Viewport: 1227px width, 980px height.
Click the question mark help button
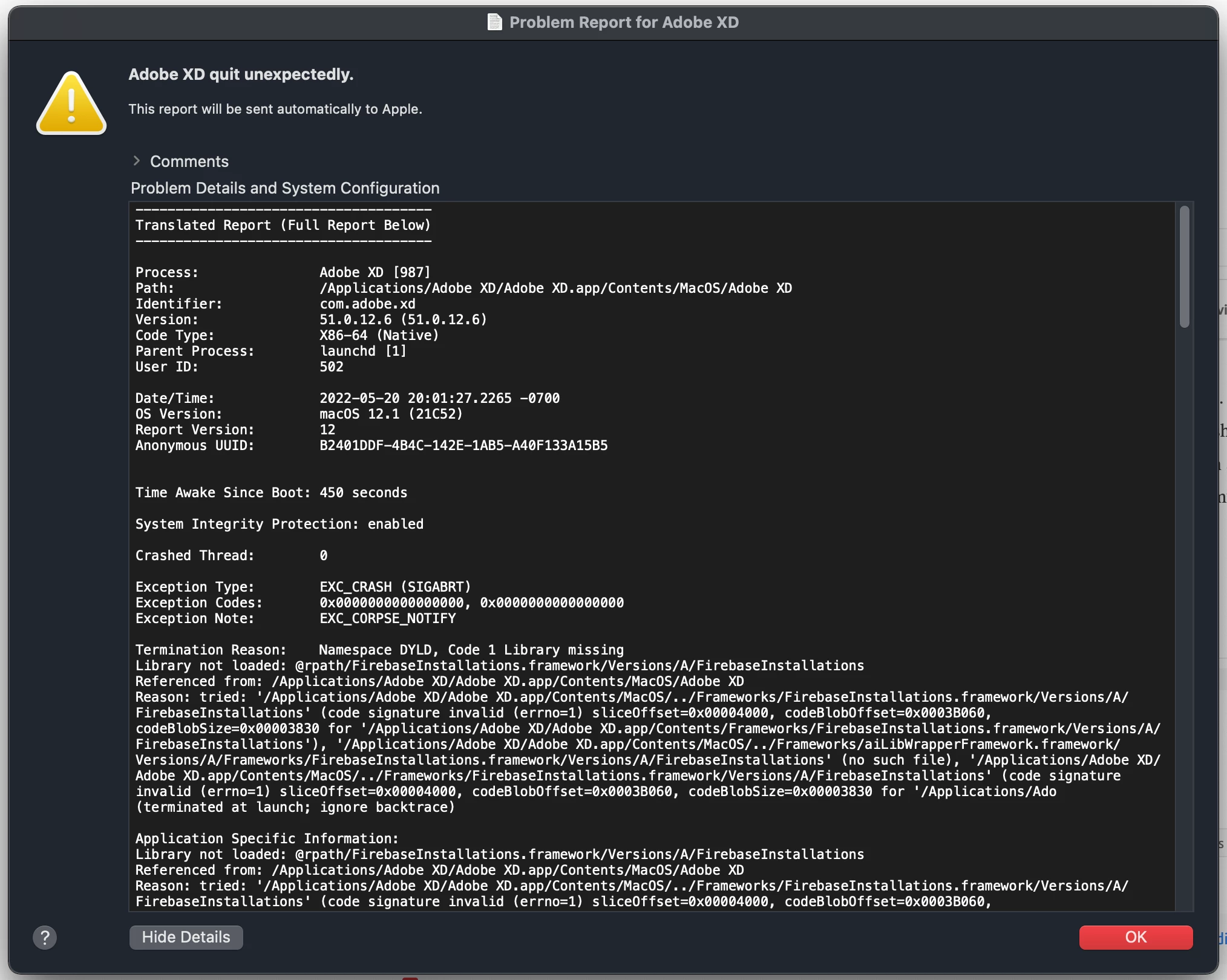45,937
